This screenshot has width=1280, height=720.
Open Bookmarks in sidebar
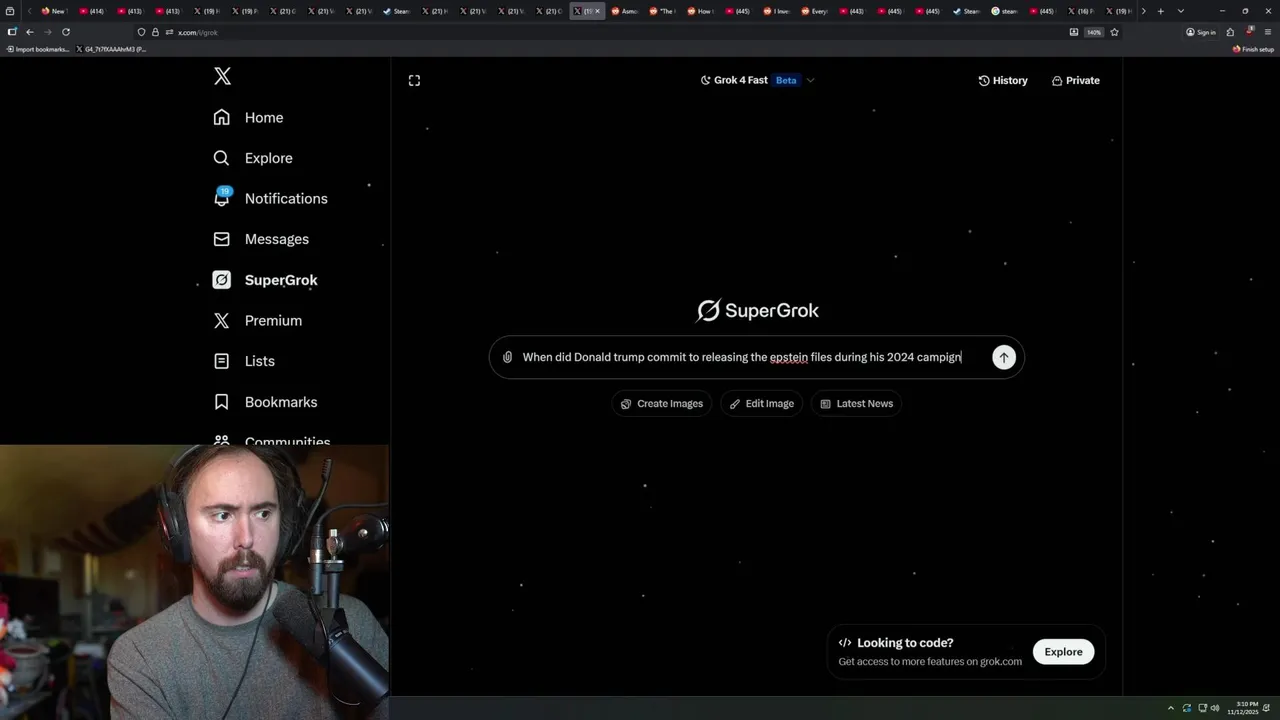(x=265, y=402)
